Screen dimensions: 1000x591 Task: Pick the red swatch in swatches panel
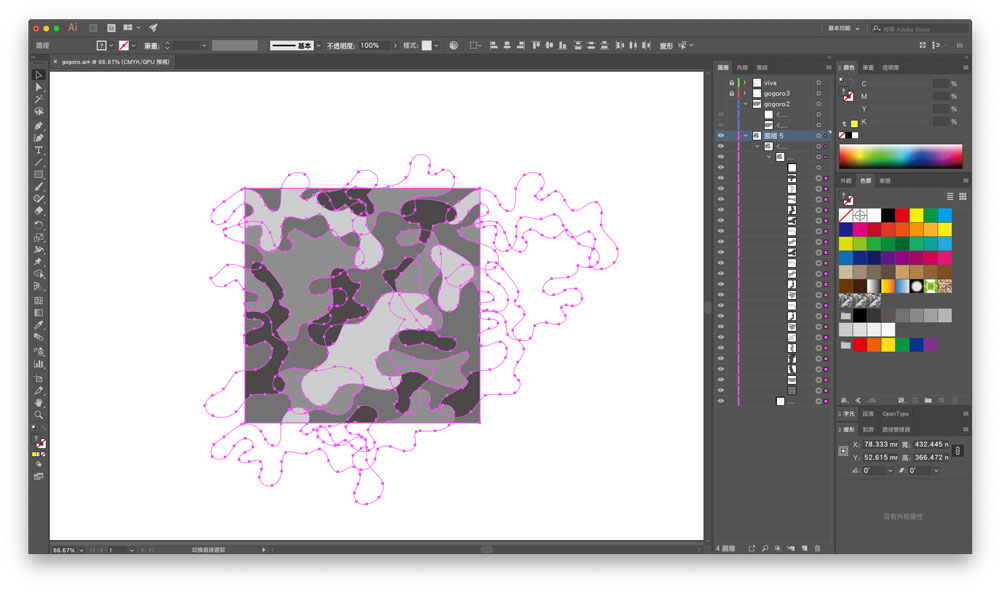(902, 215)
